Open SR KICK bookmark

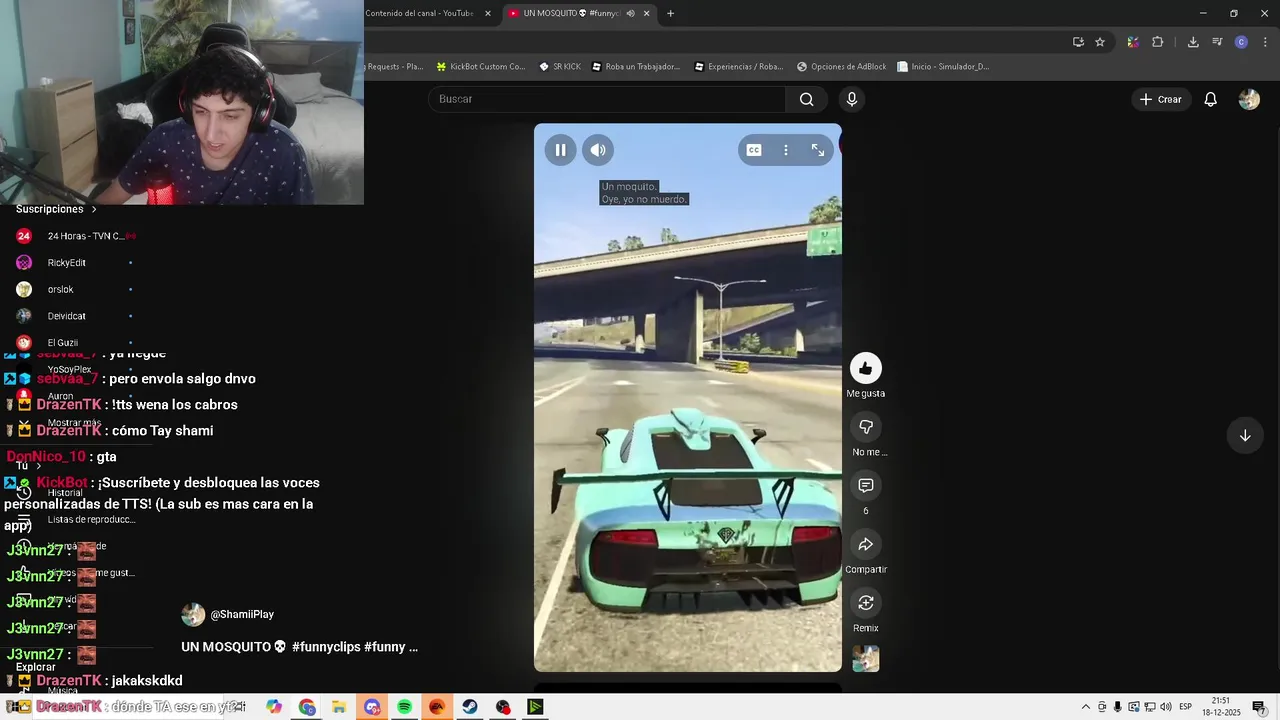[x=560, y=67]
